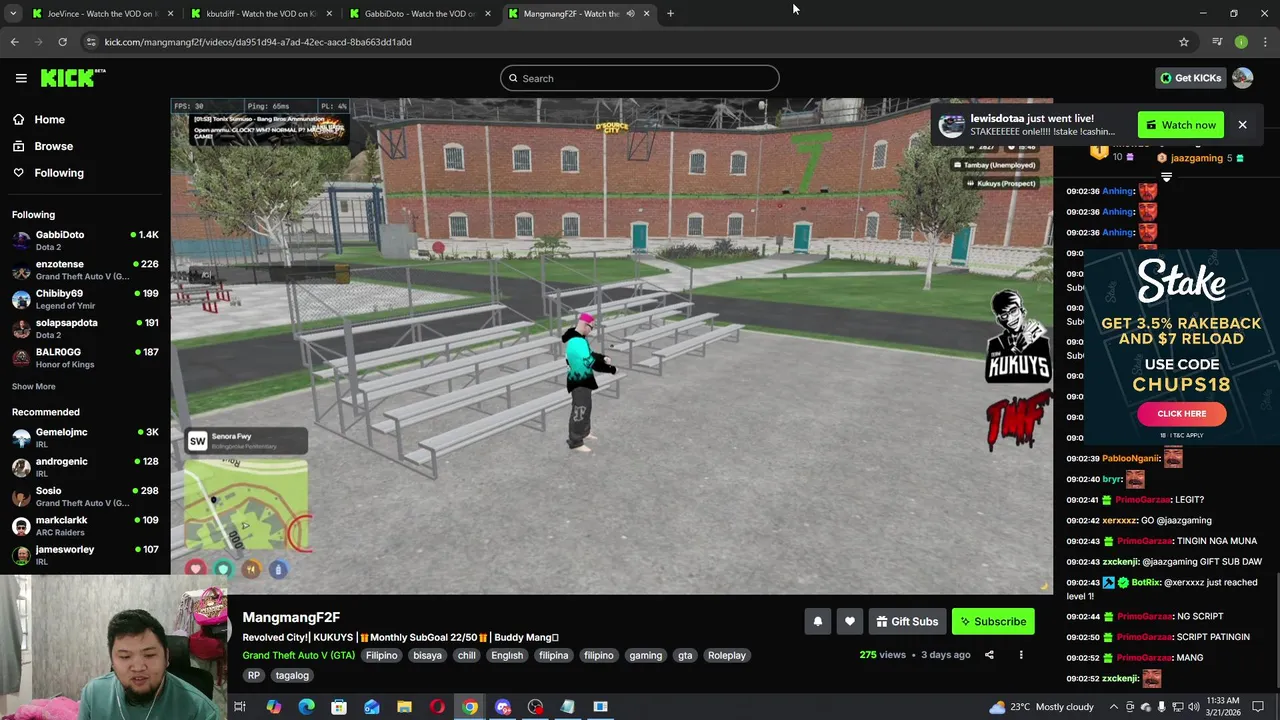
Task: Switch to kbutdiff browser tab
Action: (260, 14)
